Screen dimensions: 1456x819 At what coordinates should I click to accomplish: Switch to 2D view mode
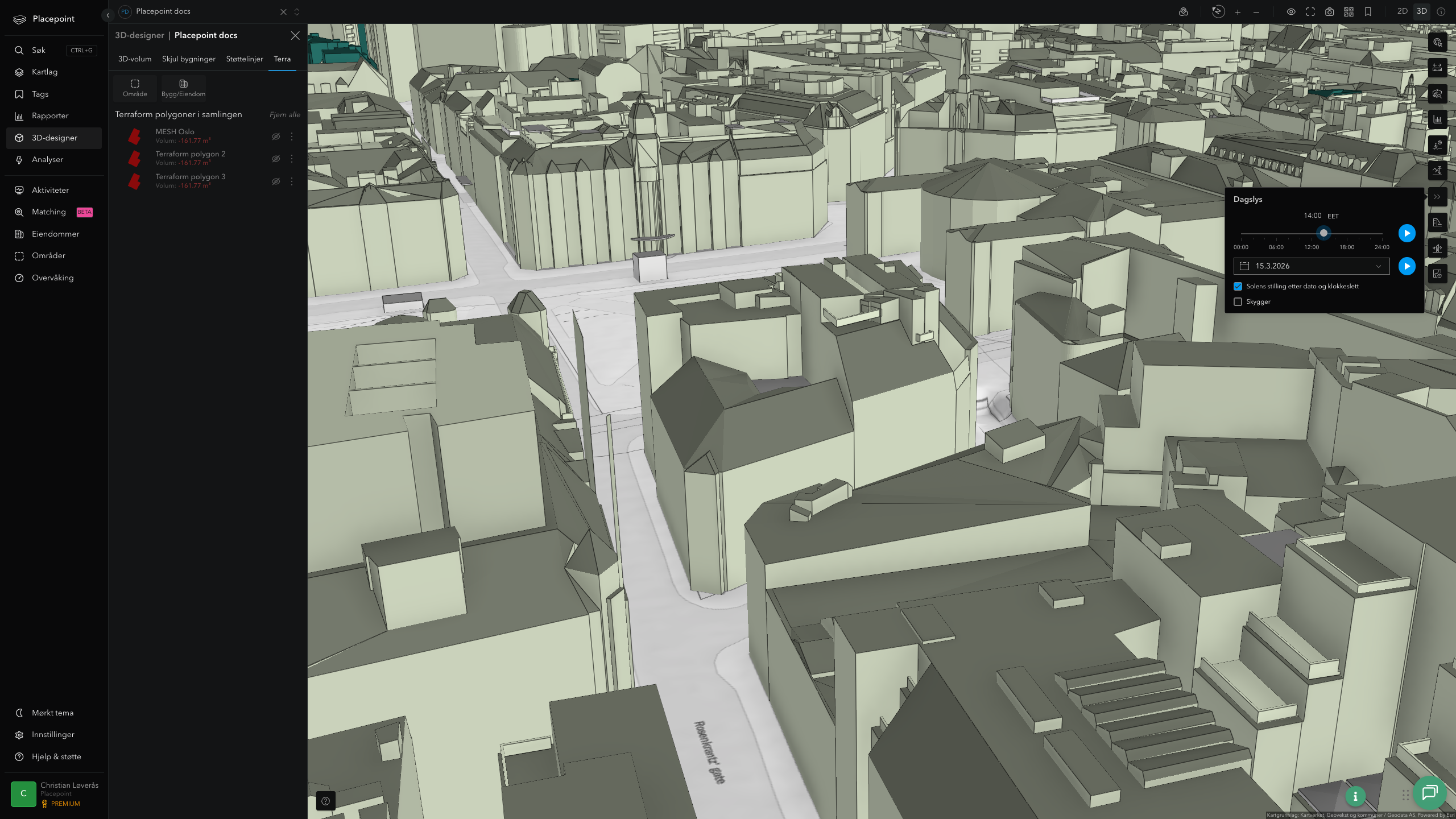pos(1403,11)
